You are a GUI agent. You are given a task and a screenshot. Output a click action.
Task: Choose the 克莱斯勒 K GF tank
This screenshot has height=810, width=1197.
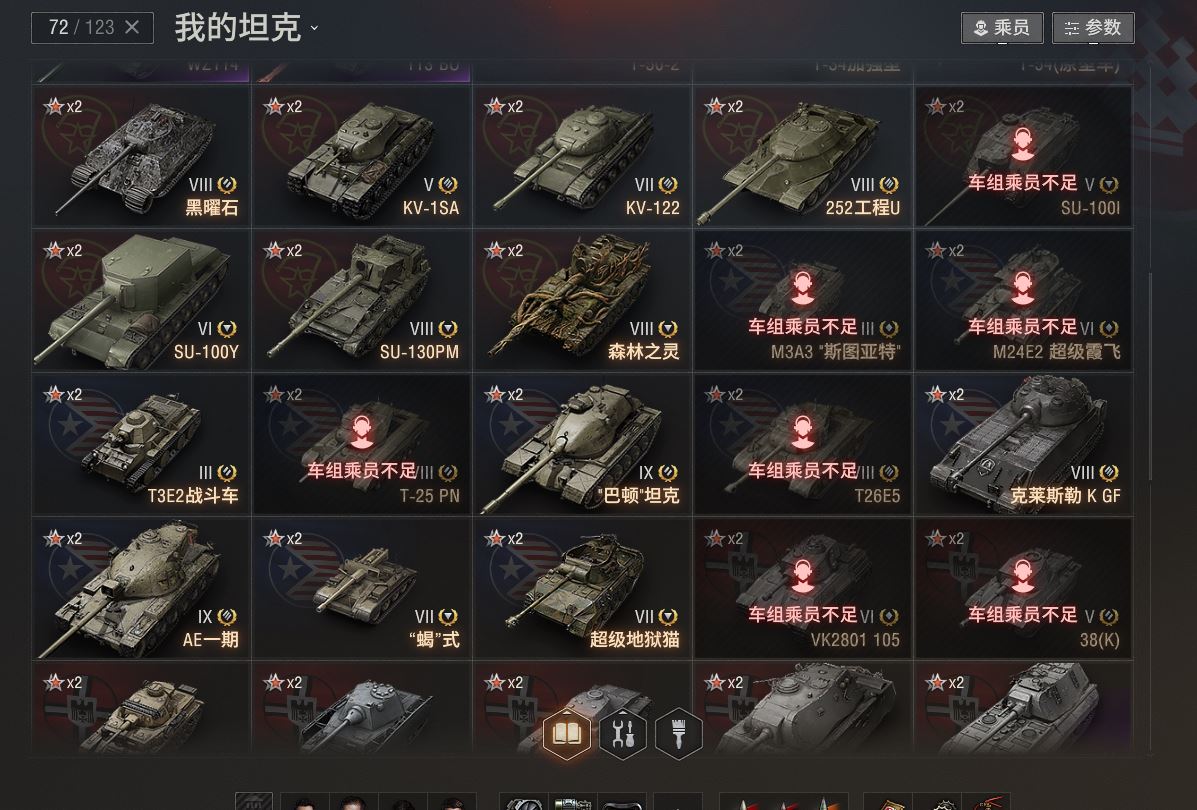coord(1024,444)
